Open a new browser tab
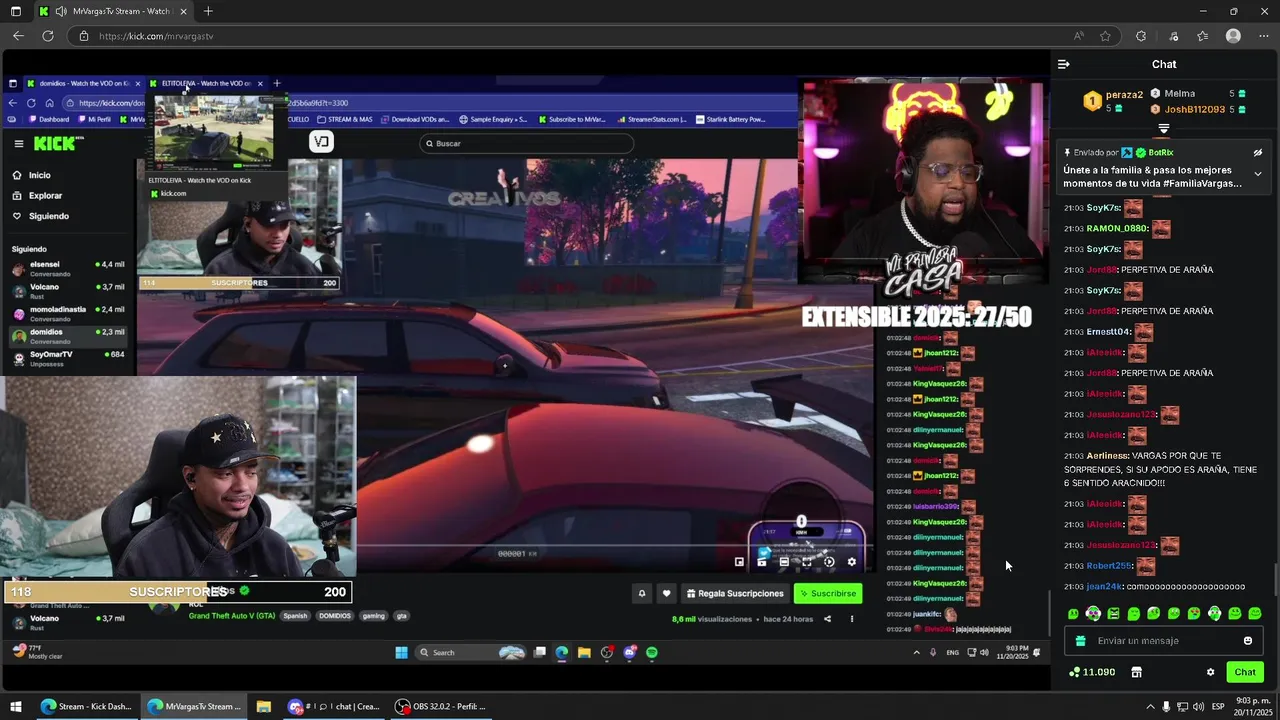Viewport: 1280px width, 720px height. pos(208,11)
